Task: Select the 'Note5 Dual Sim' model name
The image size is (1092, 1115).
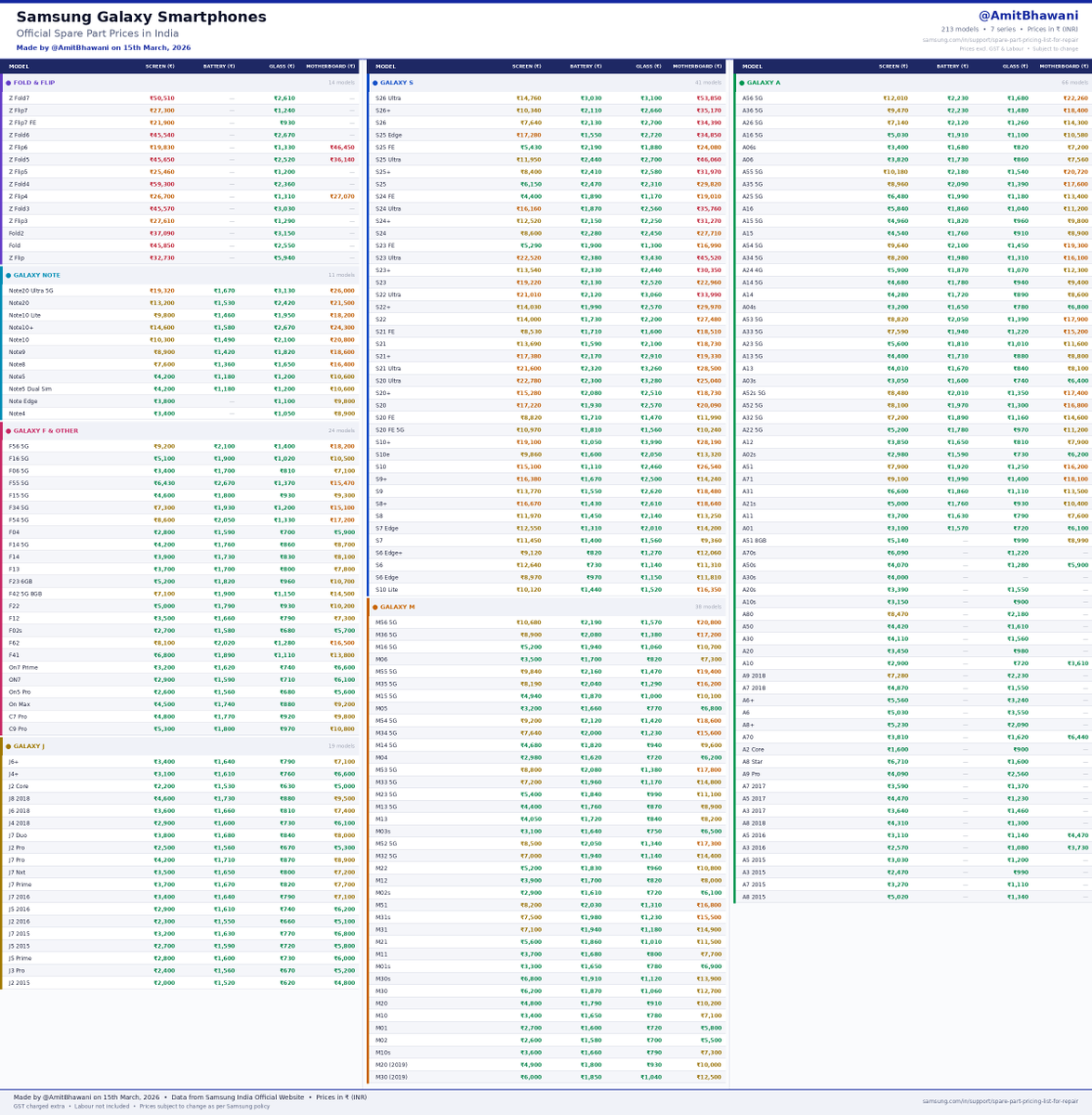Action: click(x=30, y=388)
